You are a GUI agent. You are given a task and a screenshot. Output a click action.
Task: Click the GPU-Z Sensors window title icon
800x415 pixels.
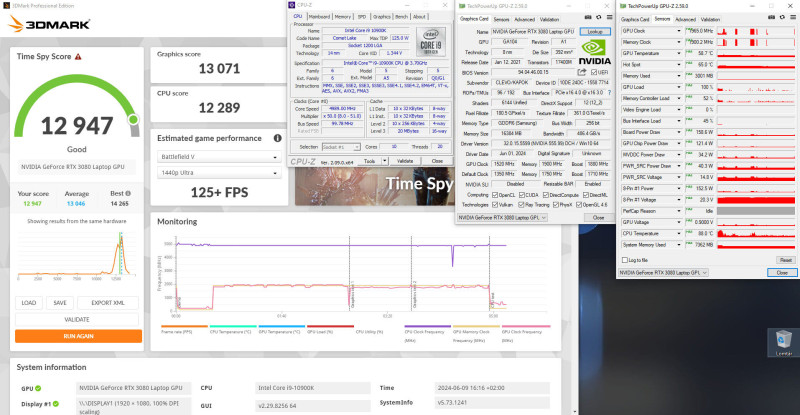[623, 6]
